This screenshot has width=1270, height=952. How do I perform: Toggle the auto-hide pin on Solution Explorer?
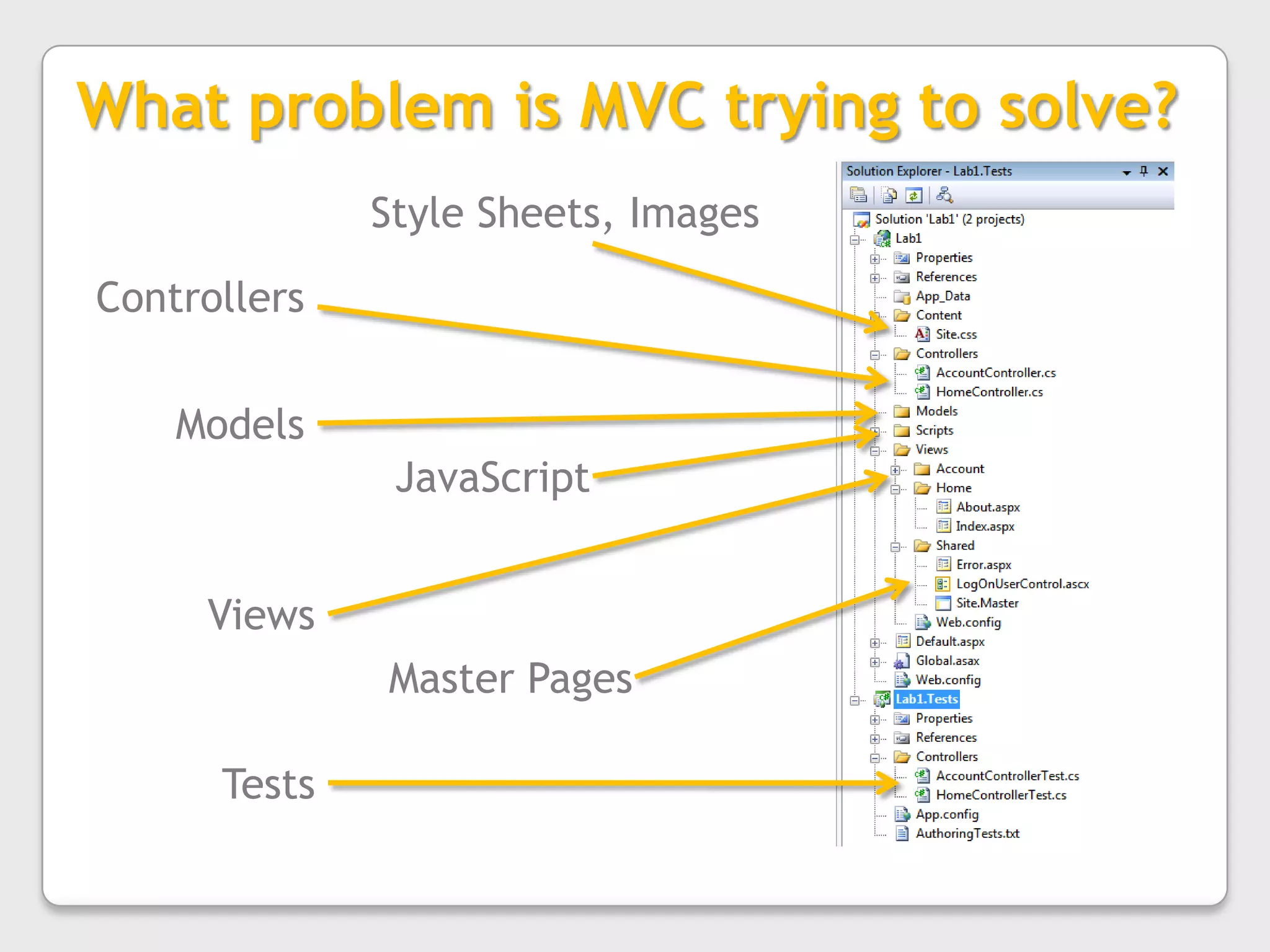click(1144, 171)
